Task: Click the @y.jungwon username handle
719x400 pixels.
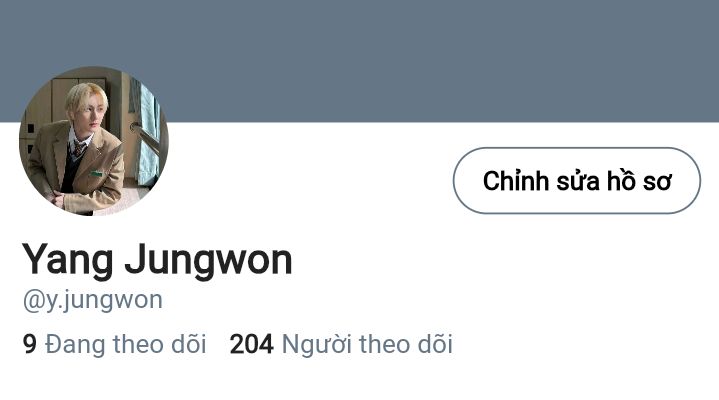Action: (x=93, y=301)
